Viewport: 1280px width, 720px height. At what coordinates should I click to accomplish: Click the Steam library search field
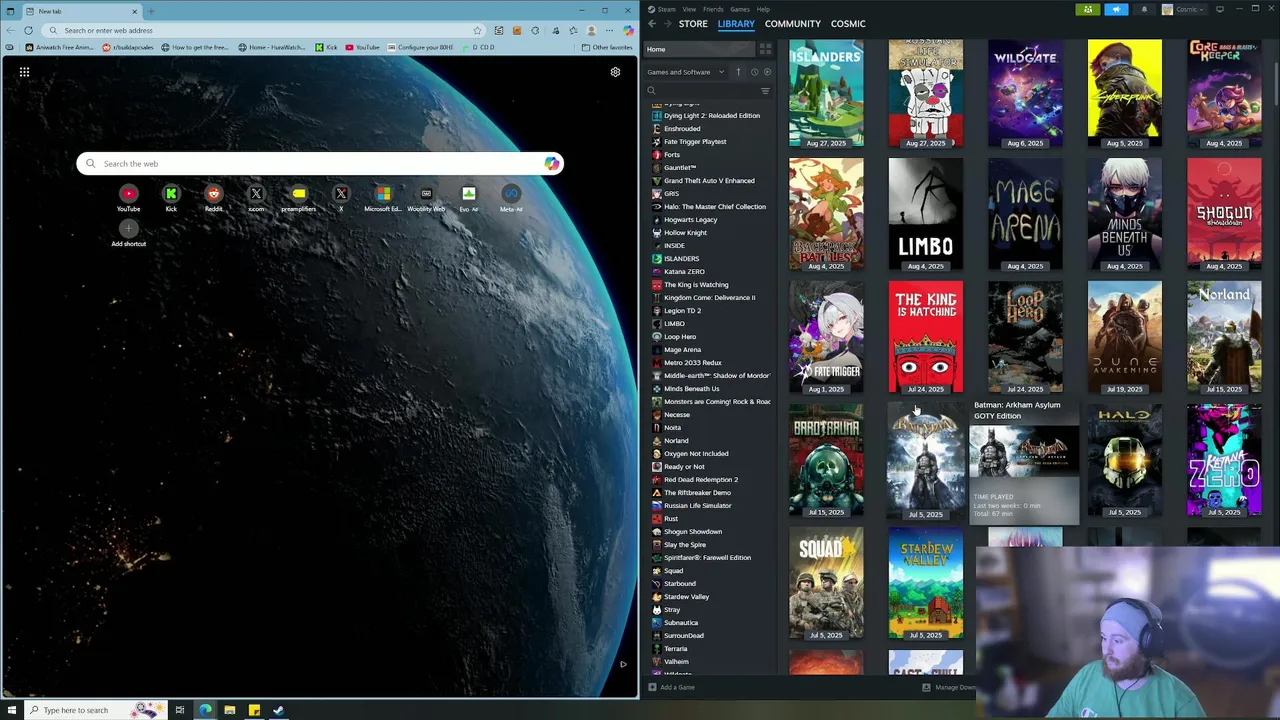point(700,91)
